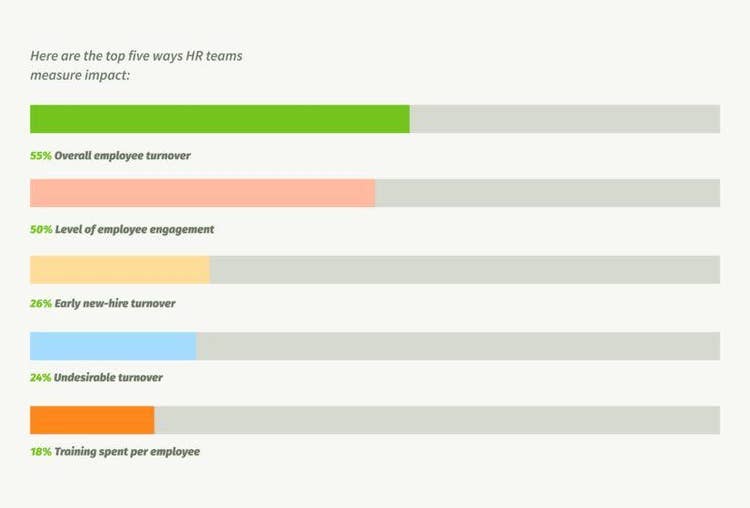Click the Level of employee engagement text

pos(134,230)
